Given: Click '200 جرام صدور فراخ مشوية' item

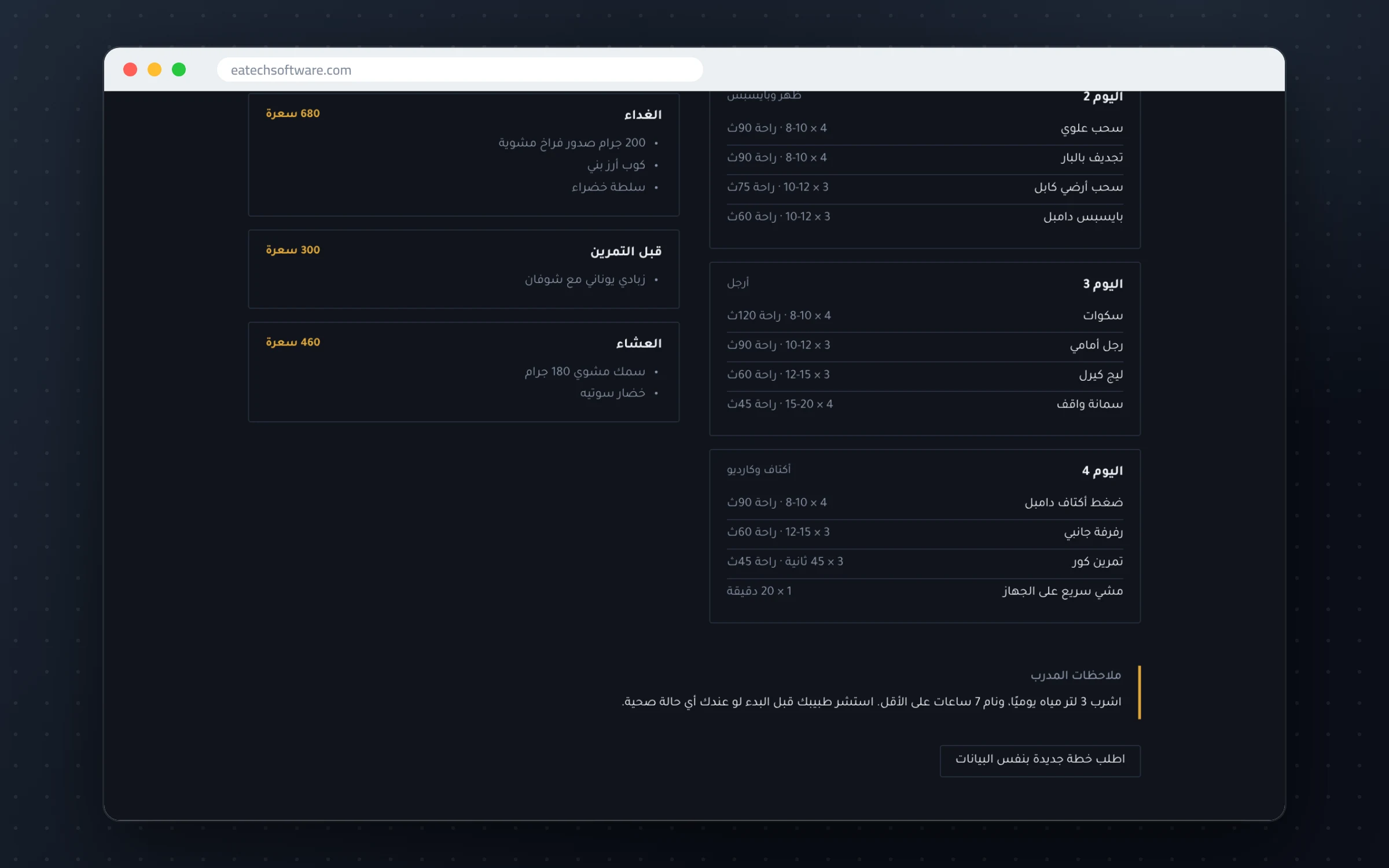Looking at the screenshot, I should [x=572, y=143].
